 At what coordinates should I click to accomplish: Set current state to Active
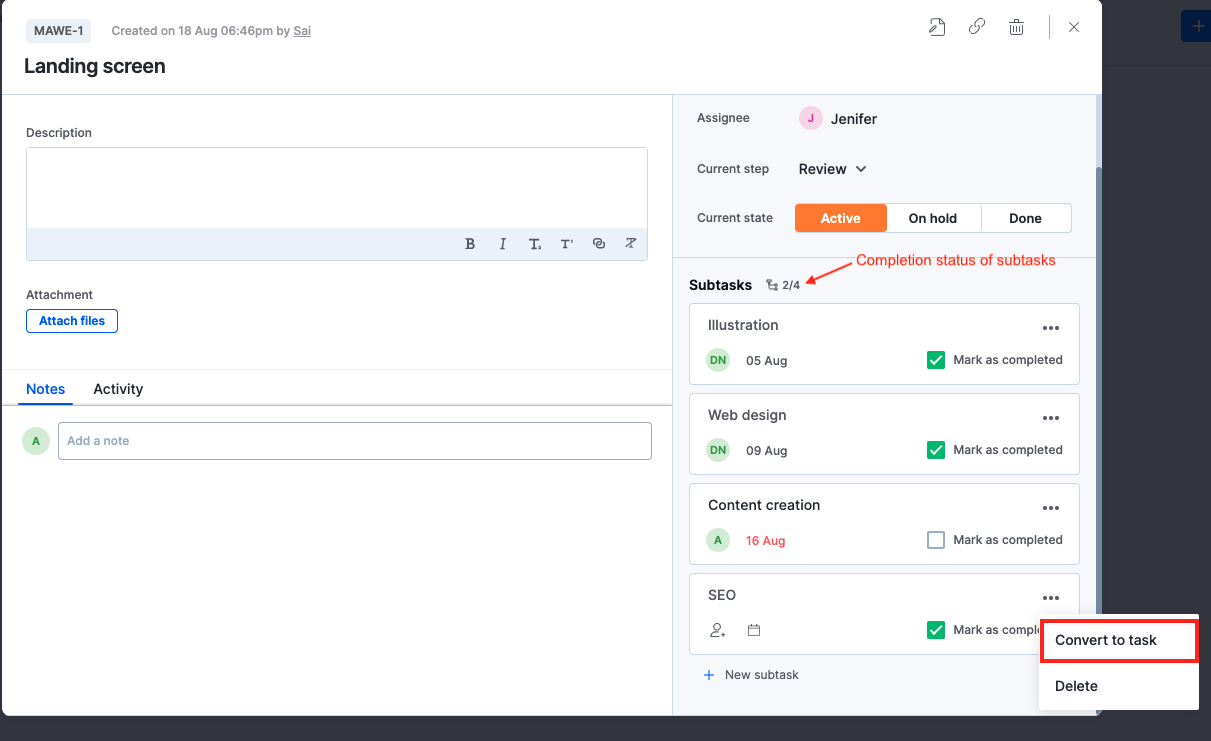841,218
